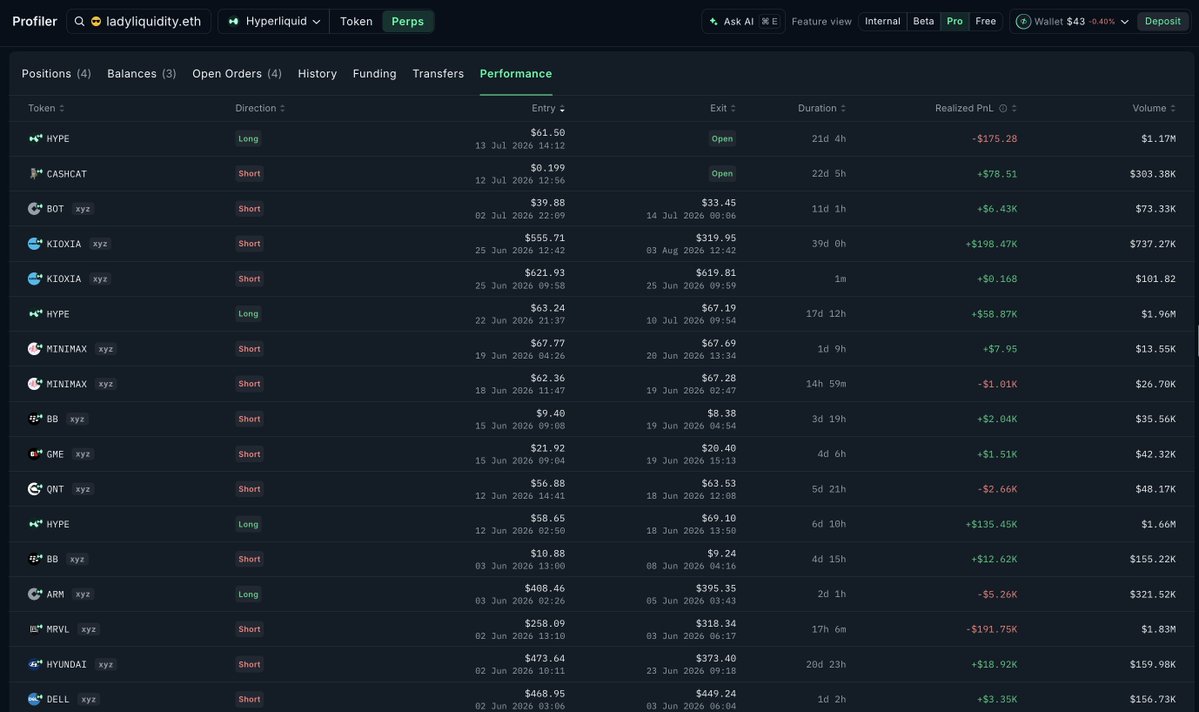Click the HYPE token icon in the 13 Jul 2026 row
This screenshot has width=1199, height=712.
[35, 138]
